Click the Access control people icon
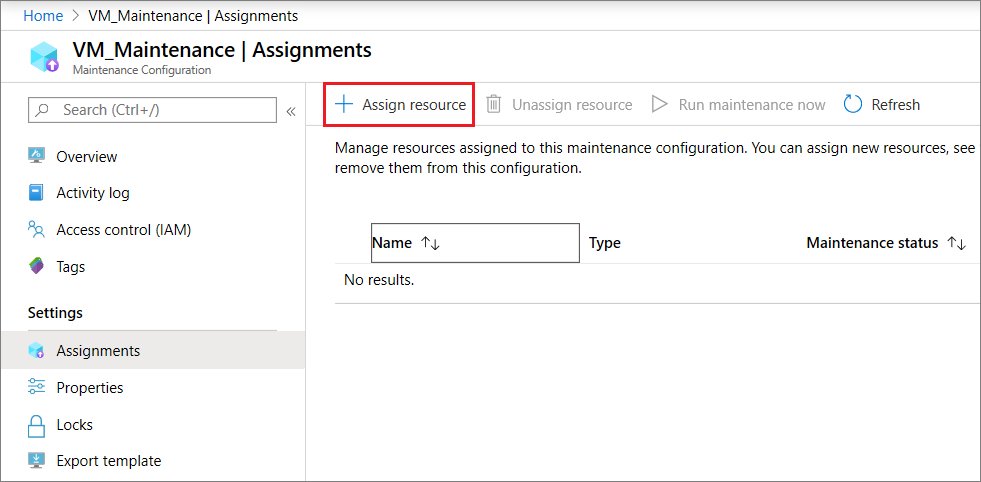 tap(37, 230)
